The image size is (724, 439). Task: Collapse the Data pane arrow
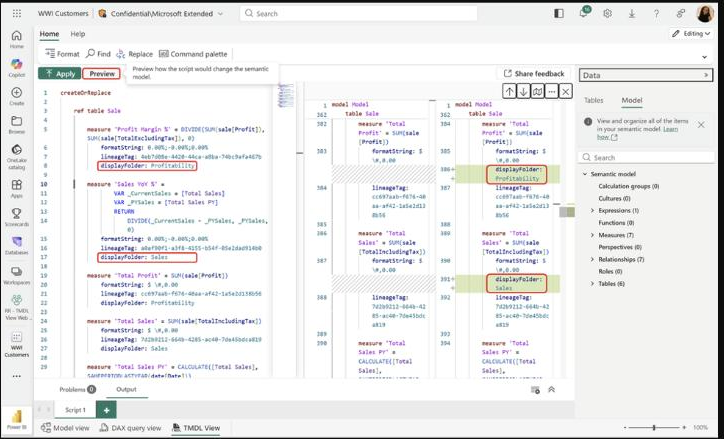706,75
